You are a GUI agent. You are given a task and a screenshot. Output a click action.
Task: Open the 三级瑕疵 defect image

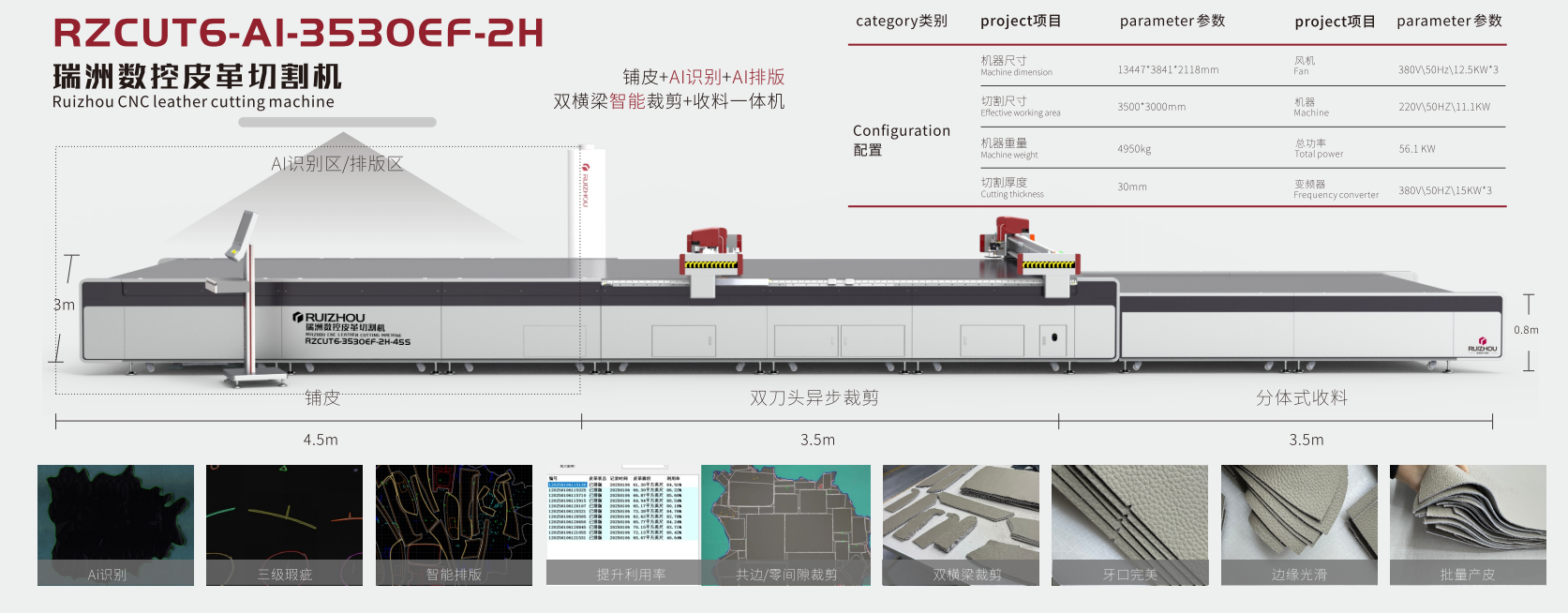point(284,525)
